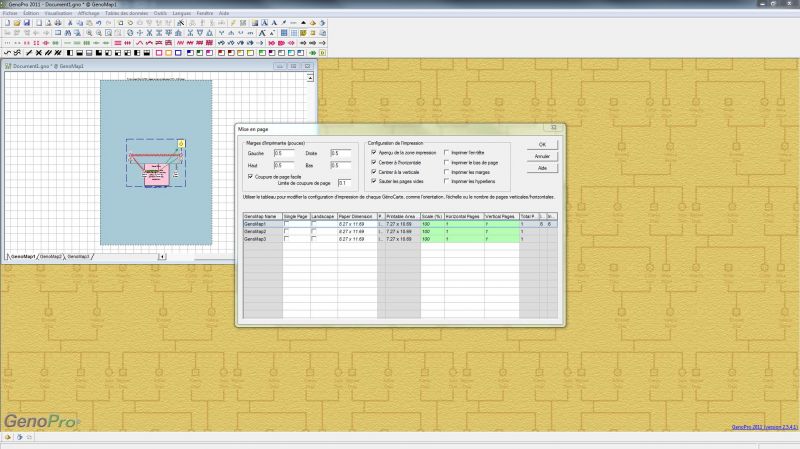
Task: Click the New document toolbar icon
Action: (x=7, y=21)
